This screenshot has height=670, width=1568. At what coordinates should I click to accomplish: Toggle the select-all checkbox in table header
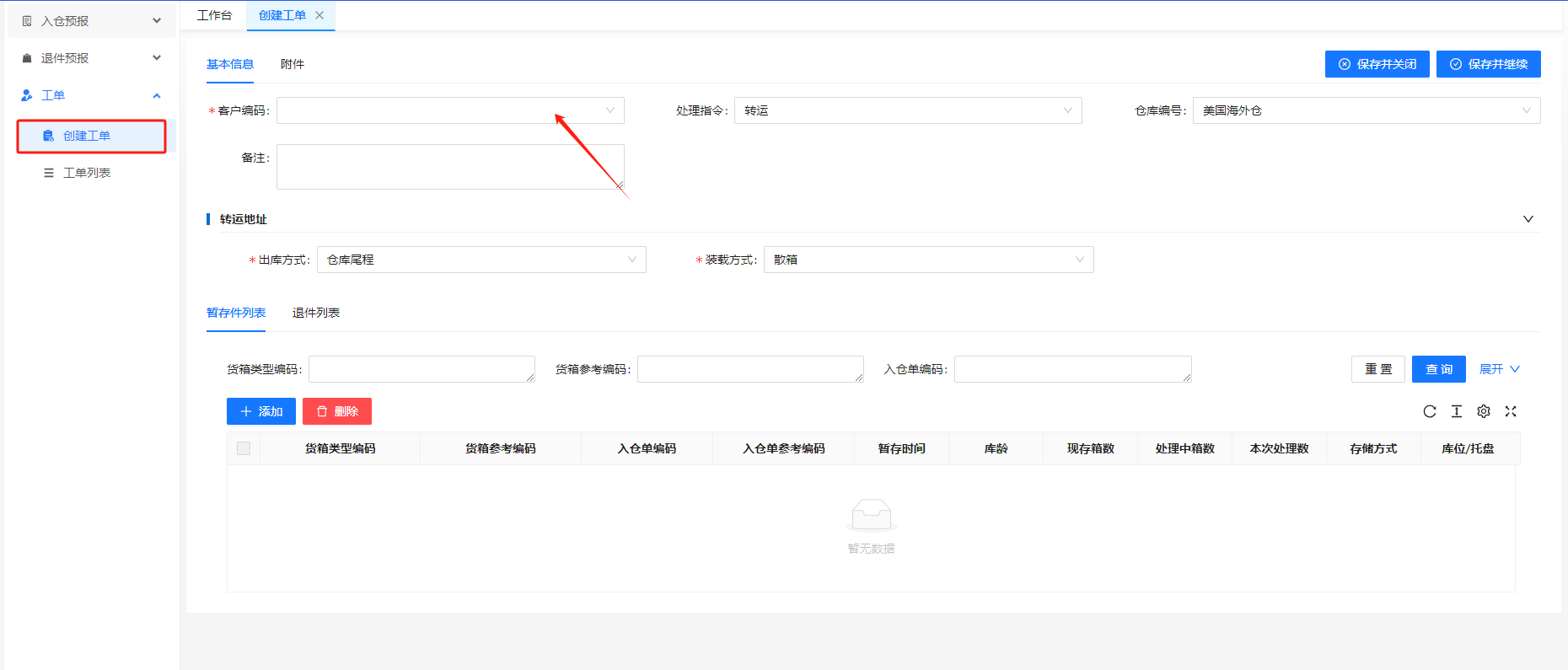244,448
